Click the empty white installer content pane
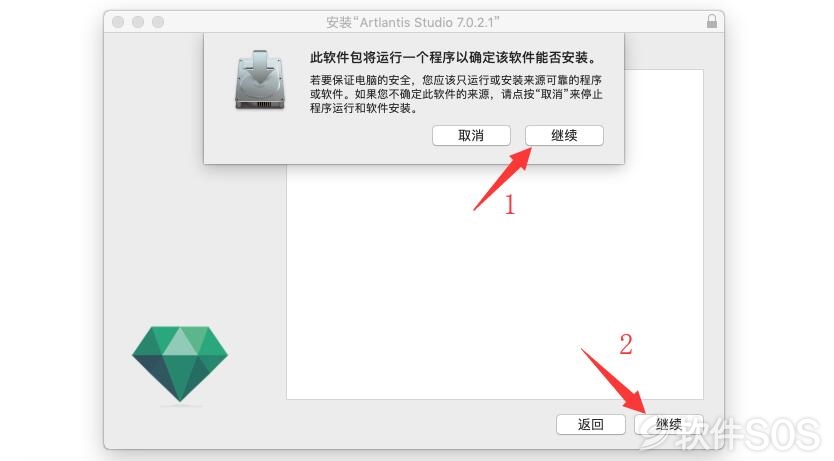This screenshot has width=834, height=461. click(495, 282)
